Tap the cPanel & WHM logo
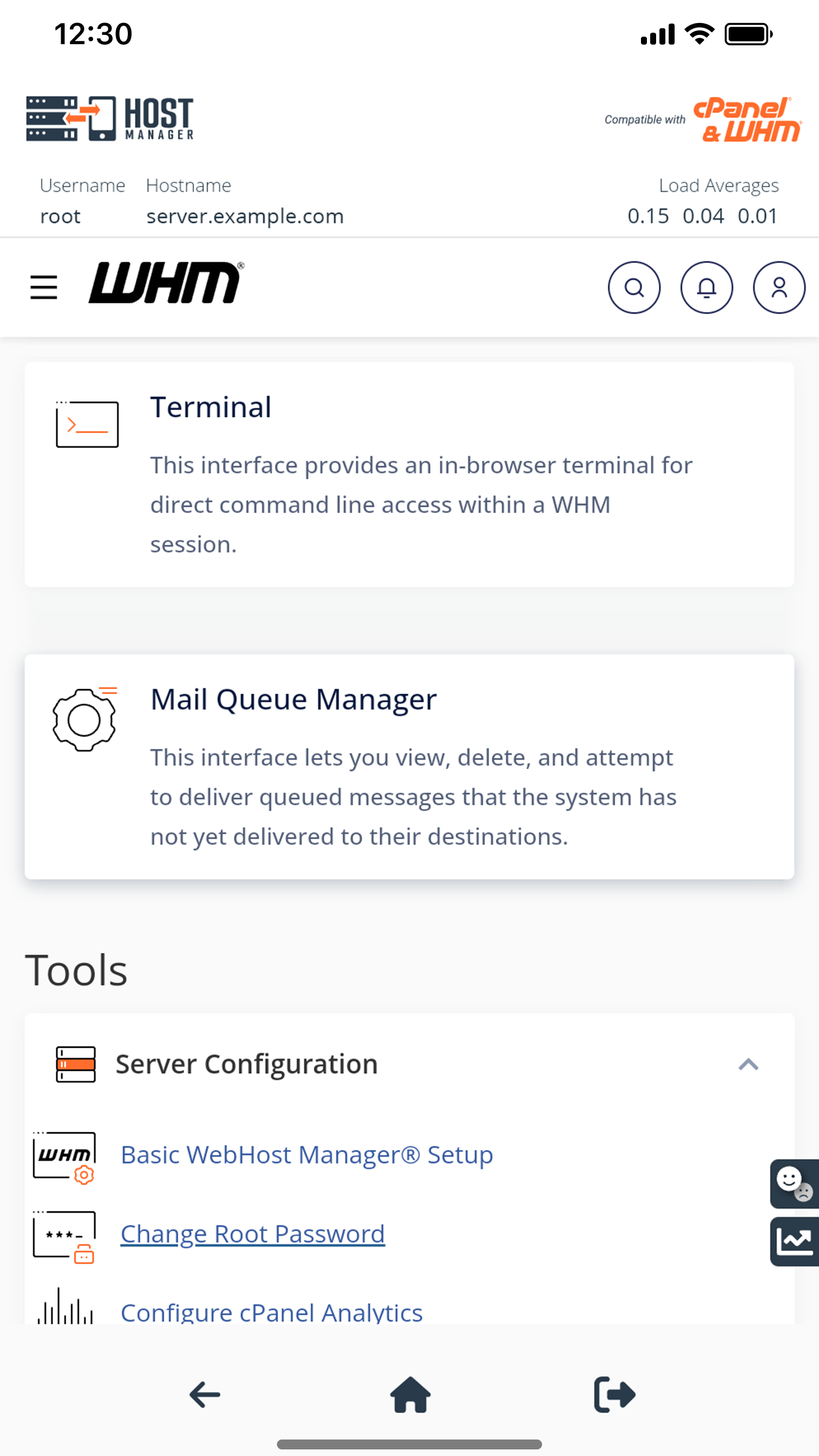This screenshot has width=819, height=1456. (x=747, y=120)
